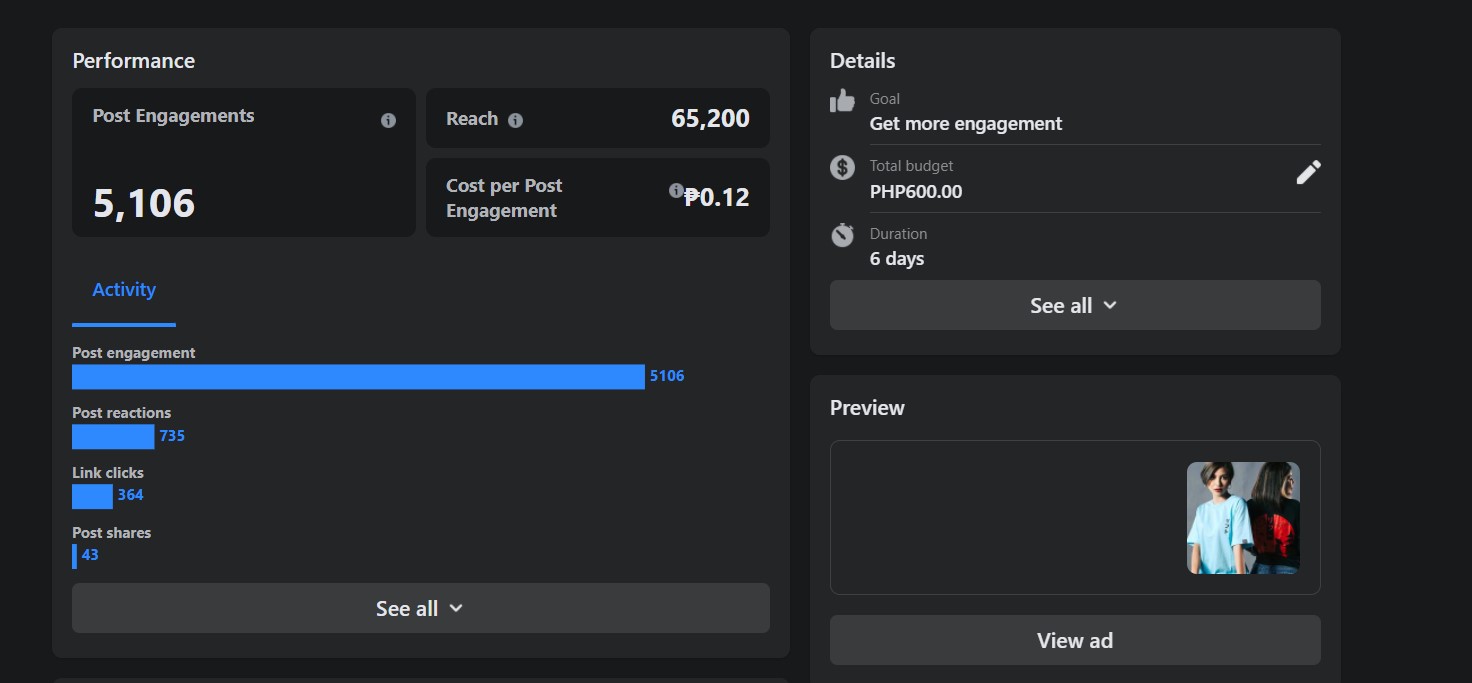
Task: Expand See all under Activity chart
Action: (x=420, y=608)
